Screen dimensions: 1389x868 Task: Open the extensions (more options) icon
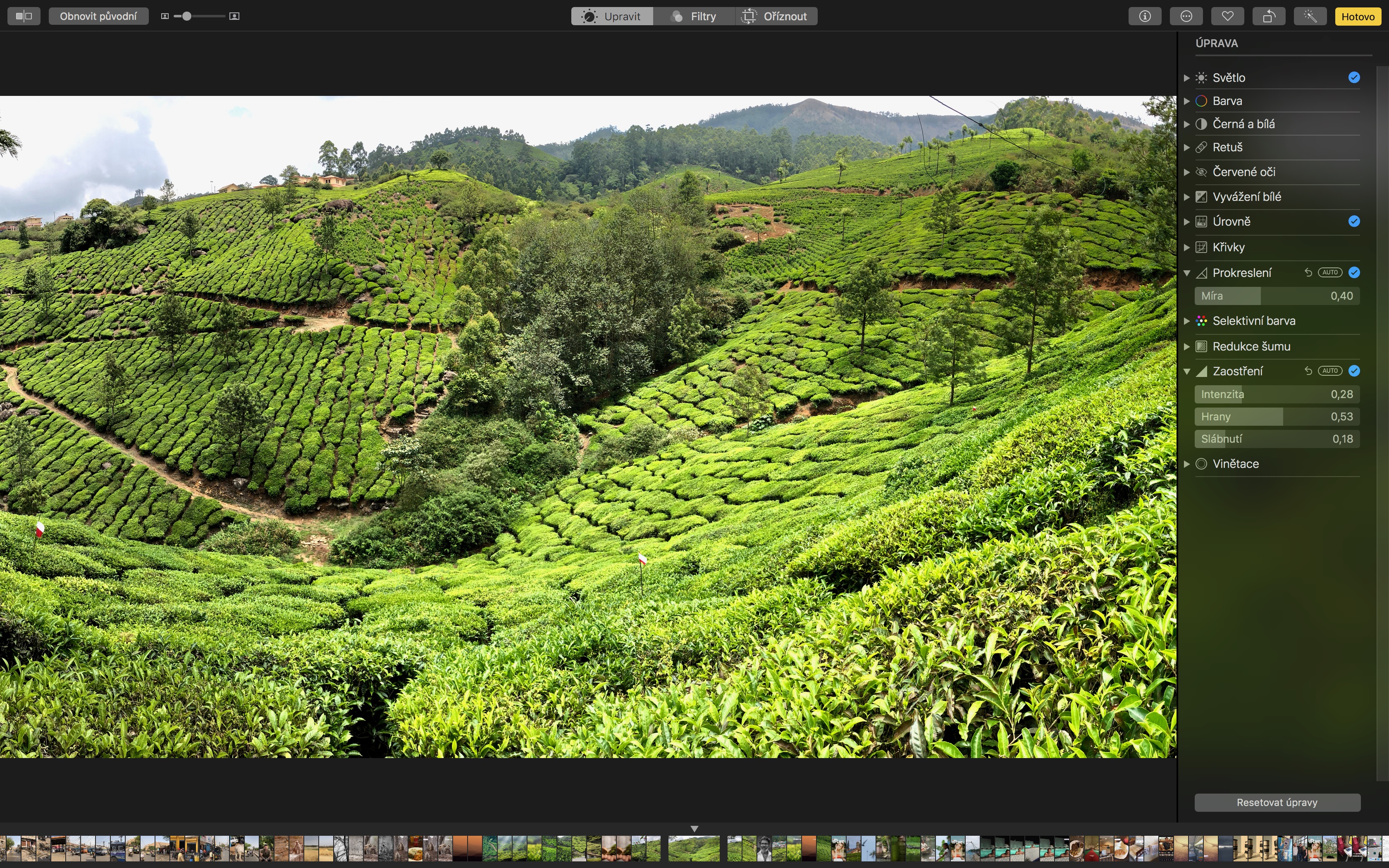pyautogui.click(x=1186, y=16)
